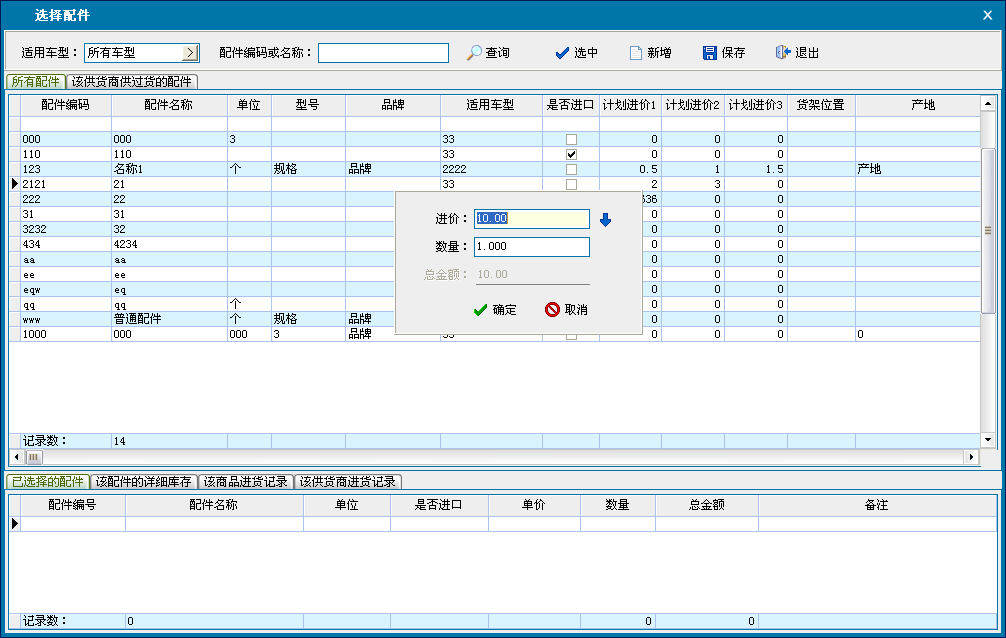1006x638 pixels.
Task: Sort by 配件名称 column header
Action: coord(168,105)
